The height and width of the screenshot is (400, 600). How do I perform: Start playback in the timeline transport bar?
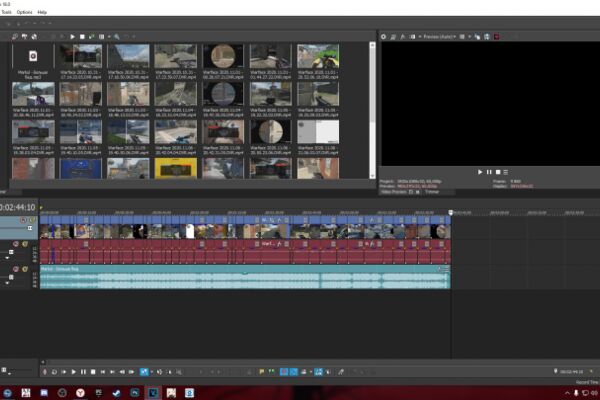pos(73,372)
